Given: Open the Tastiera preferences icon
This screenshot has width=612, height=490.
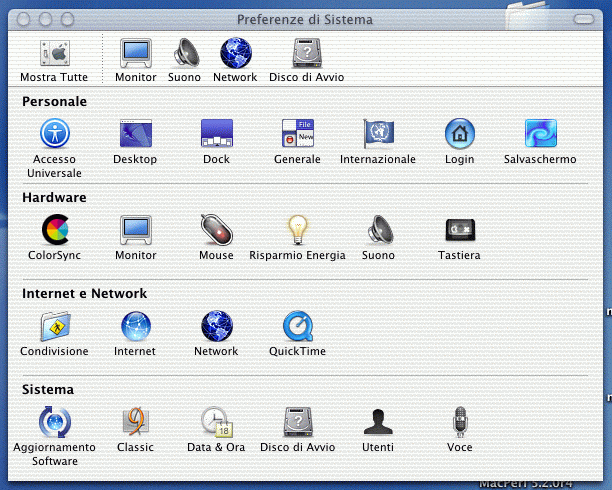Looking at the screenshot, I should (460, 230).
